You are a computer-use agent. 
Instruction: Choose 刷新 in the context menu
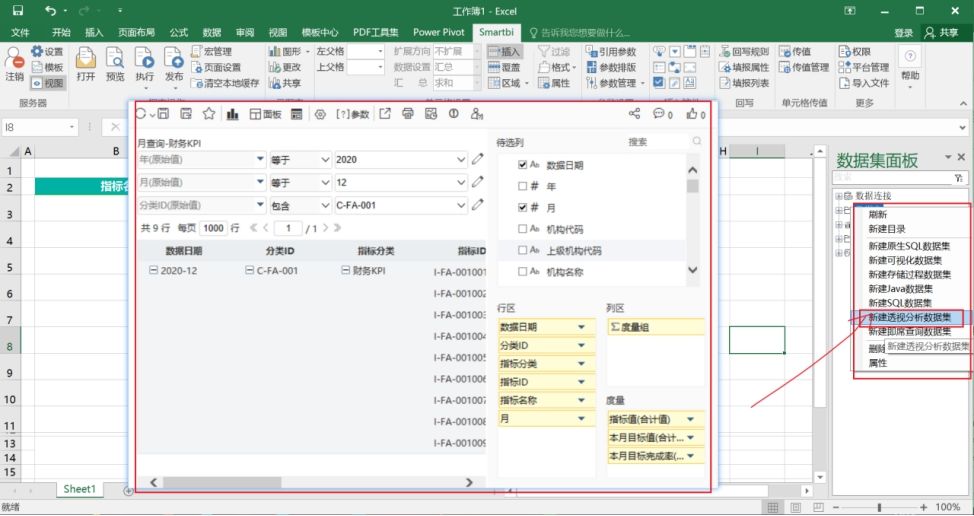click(878, 214)
